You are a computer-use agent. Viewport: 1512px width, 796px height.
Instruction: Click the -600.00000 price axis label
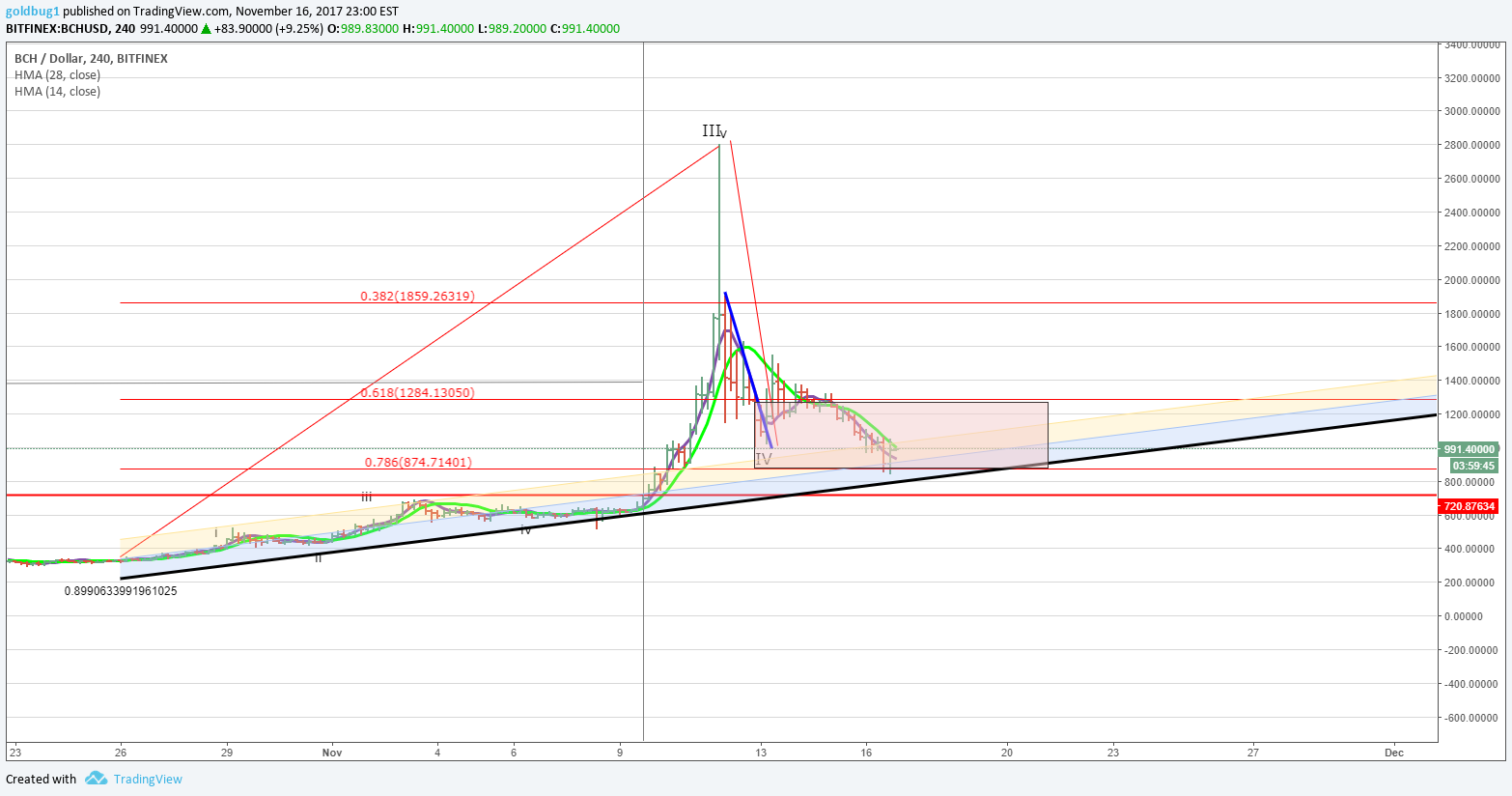1470,718
